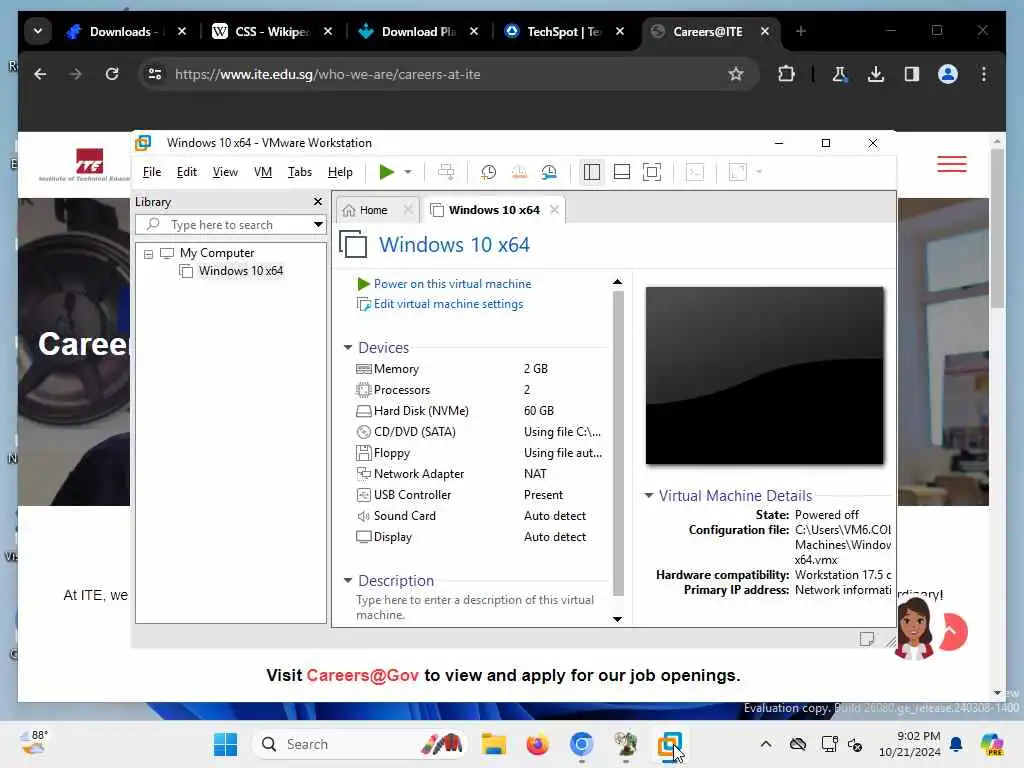Image resolution: width=1024 pixels, height=768 pixels.
Task: Open the power options dropdown arrow beside play
Action: pos(408,172)
